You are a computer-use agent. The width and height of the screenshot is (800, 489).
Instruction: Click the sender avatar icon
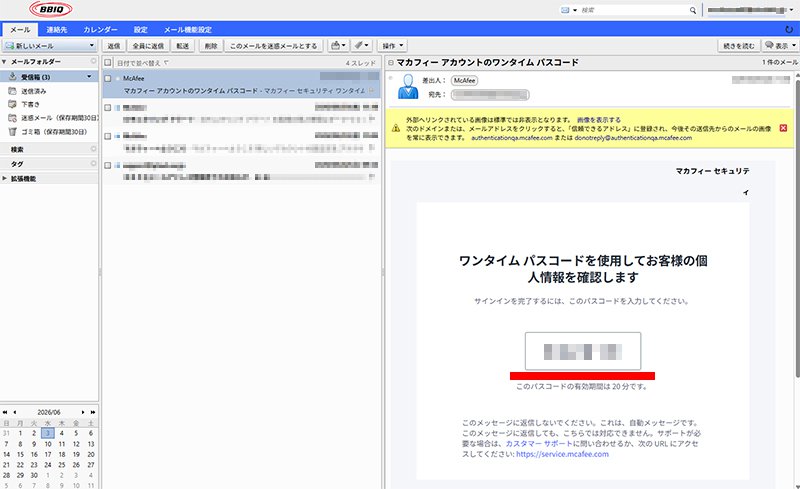(408, 87)
